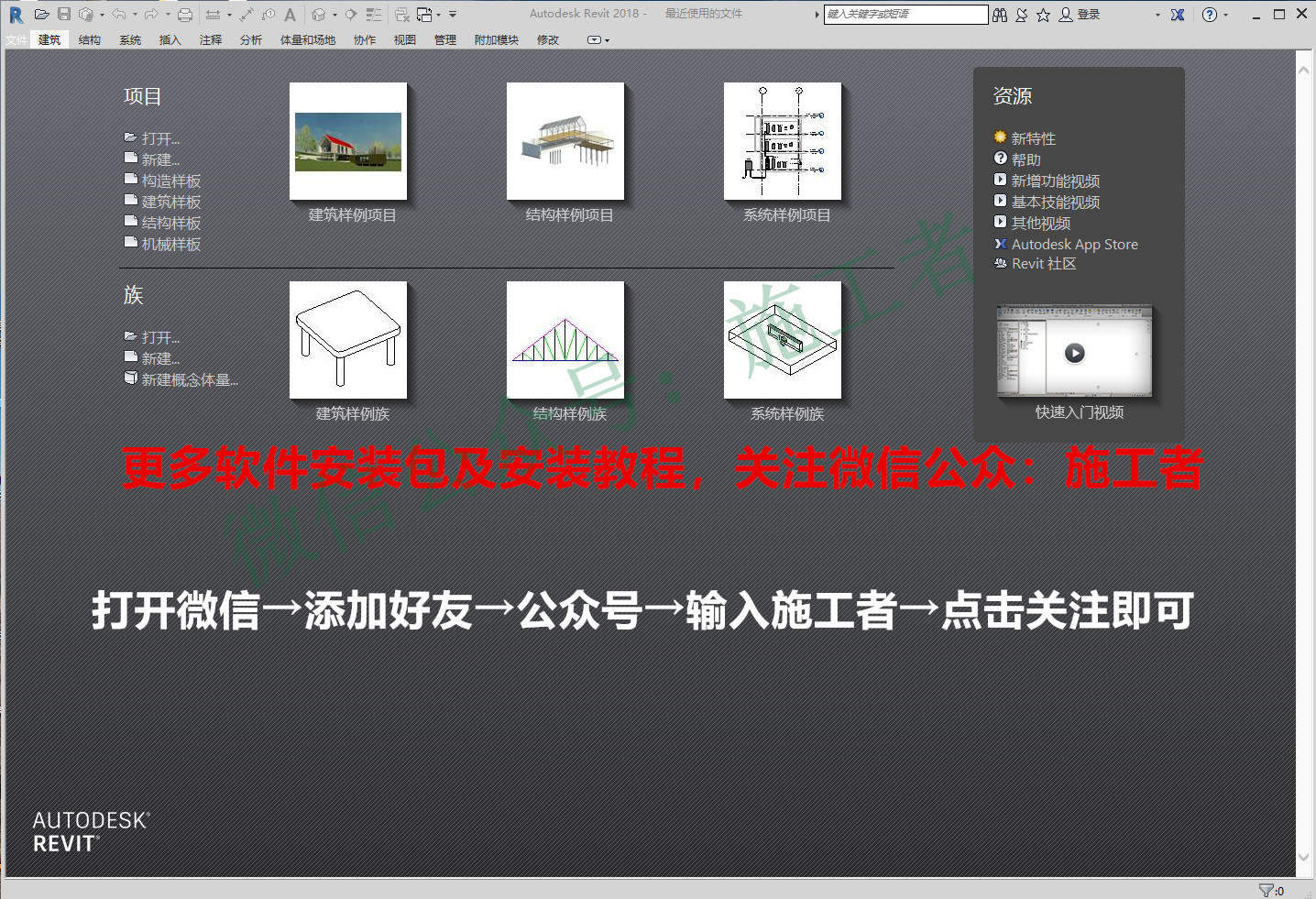Switch to the 注释 Annotate ribbon tab
This screenshot has height=899, width=1316.
click(211, 40)
